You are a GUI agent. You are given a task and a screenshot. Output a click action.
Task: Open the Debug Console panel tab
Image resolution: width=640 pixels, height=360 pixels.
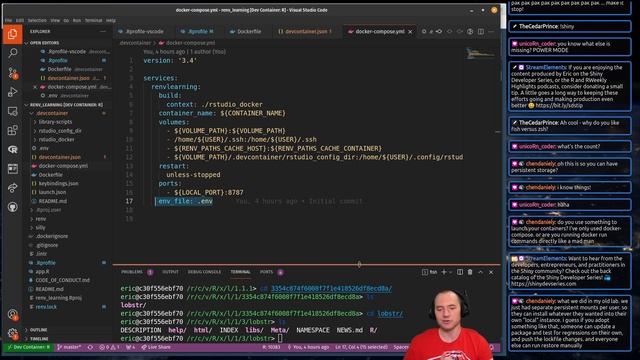[204, 272]
